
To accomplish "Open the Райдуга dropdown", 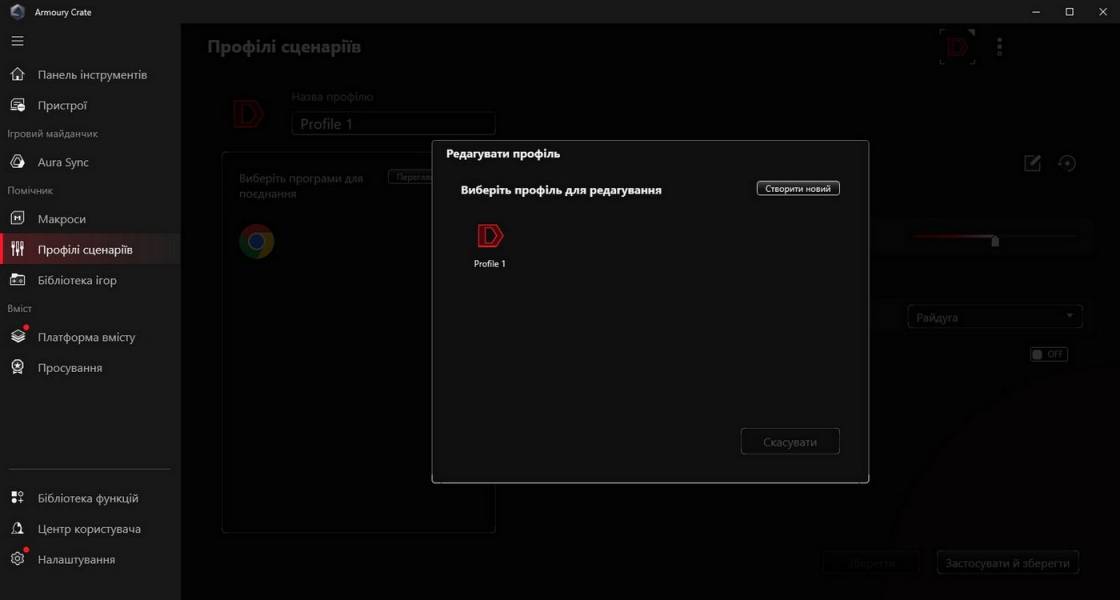I will [x=995, y=317].
